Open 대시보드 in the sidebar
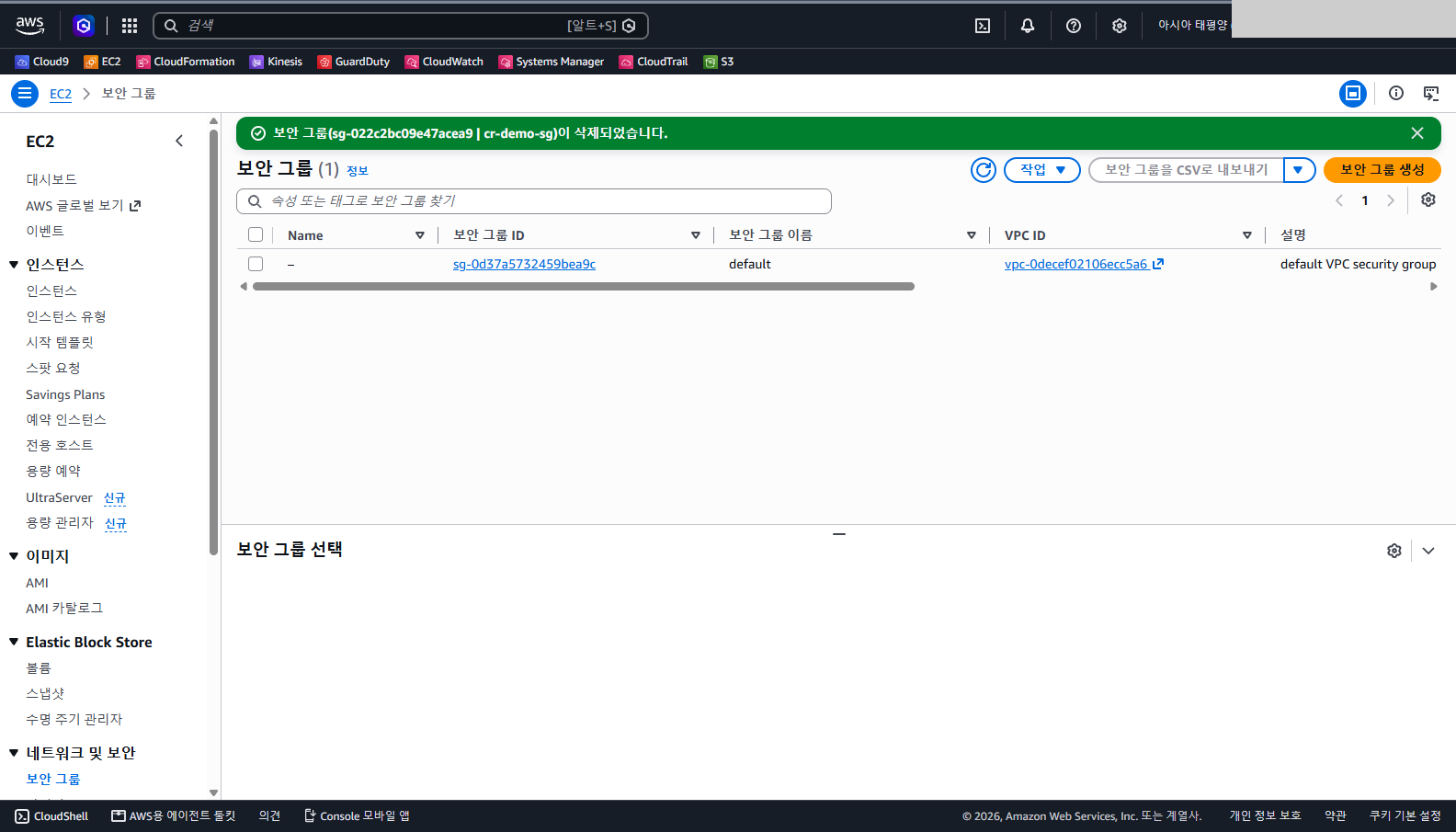This screenshot has width=1456, height=832. point(51,179)
